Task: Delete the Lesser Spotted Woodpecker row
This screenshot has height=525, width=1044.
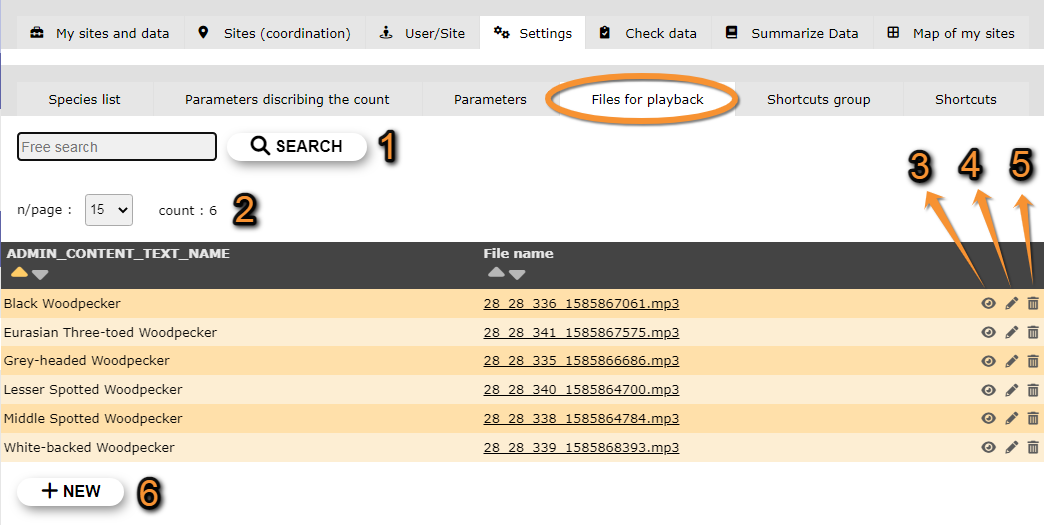Action: click(1033, 390)
